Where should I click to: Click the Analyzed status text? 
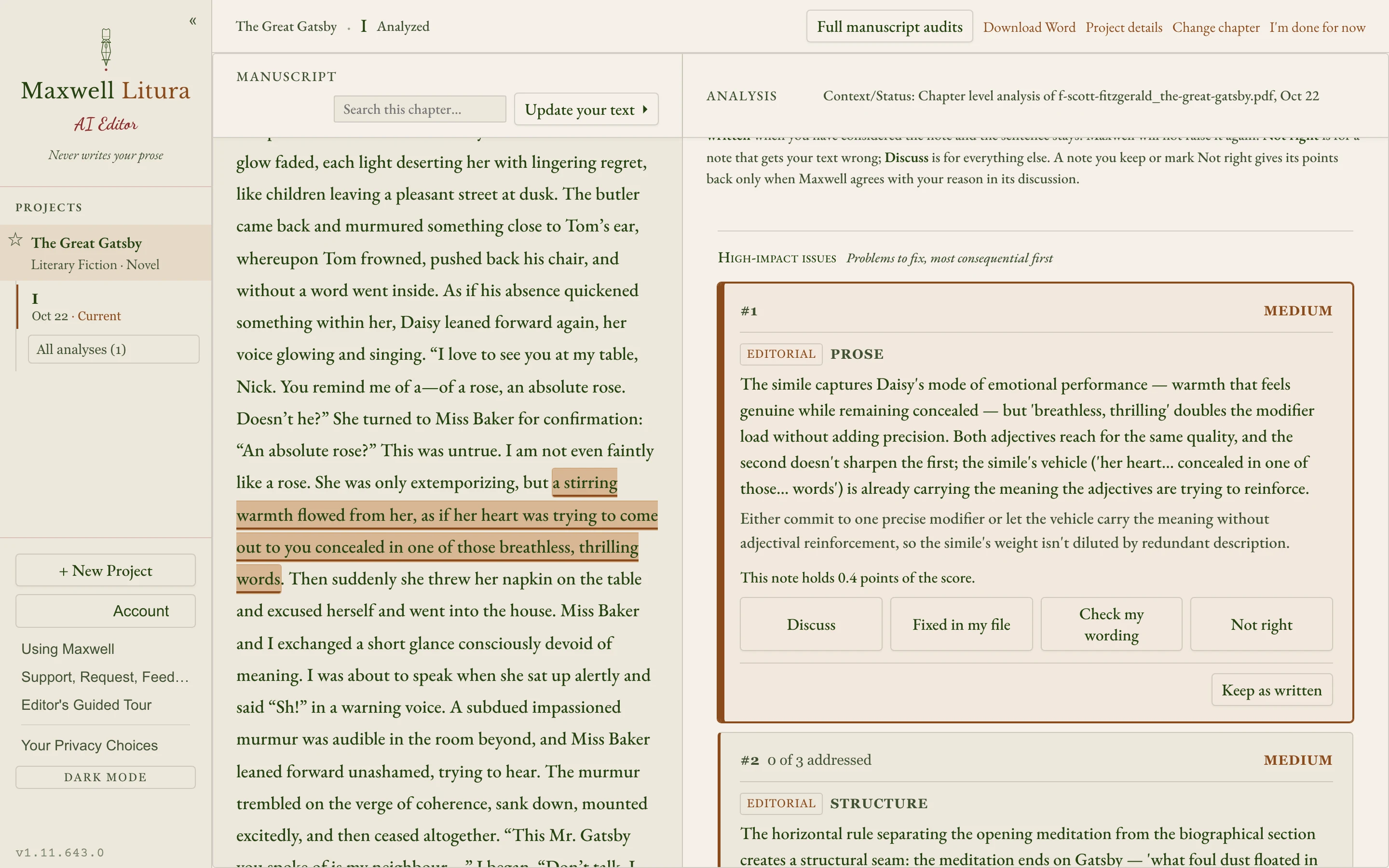(403, 27)
